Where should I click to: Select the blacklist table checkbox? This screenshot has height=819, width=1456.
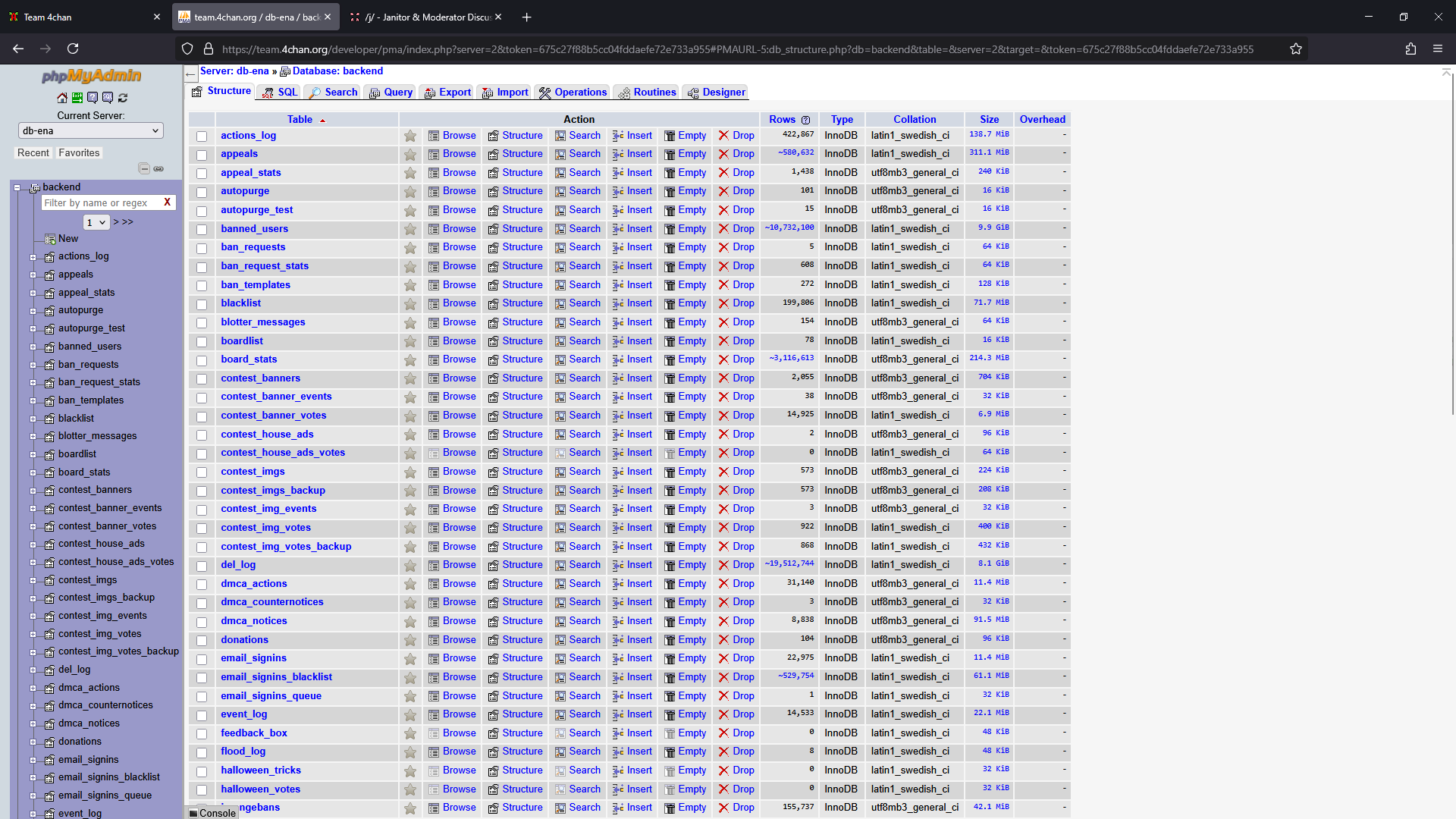[202, 304]
